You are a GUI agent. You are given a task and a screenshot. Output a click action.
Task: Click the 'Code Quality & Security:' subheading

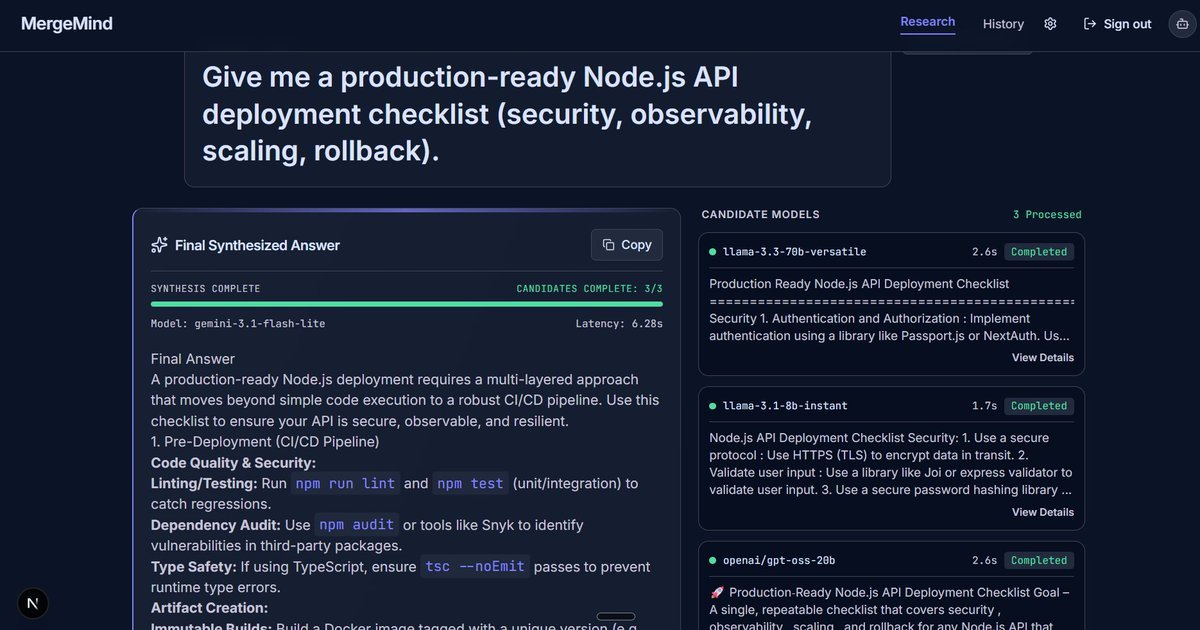[233, 462]
